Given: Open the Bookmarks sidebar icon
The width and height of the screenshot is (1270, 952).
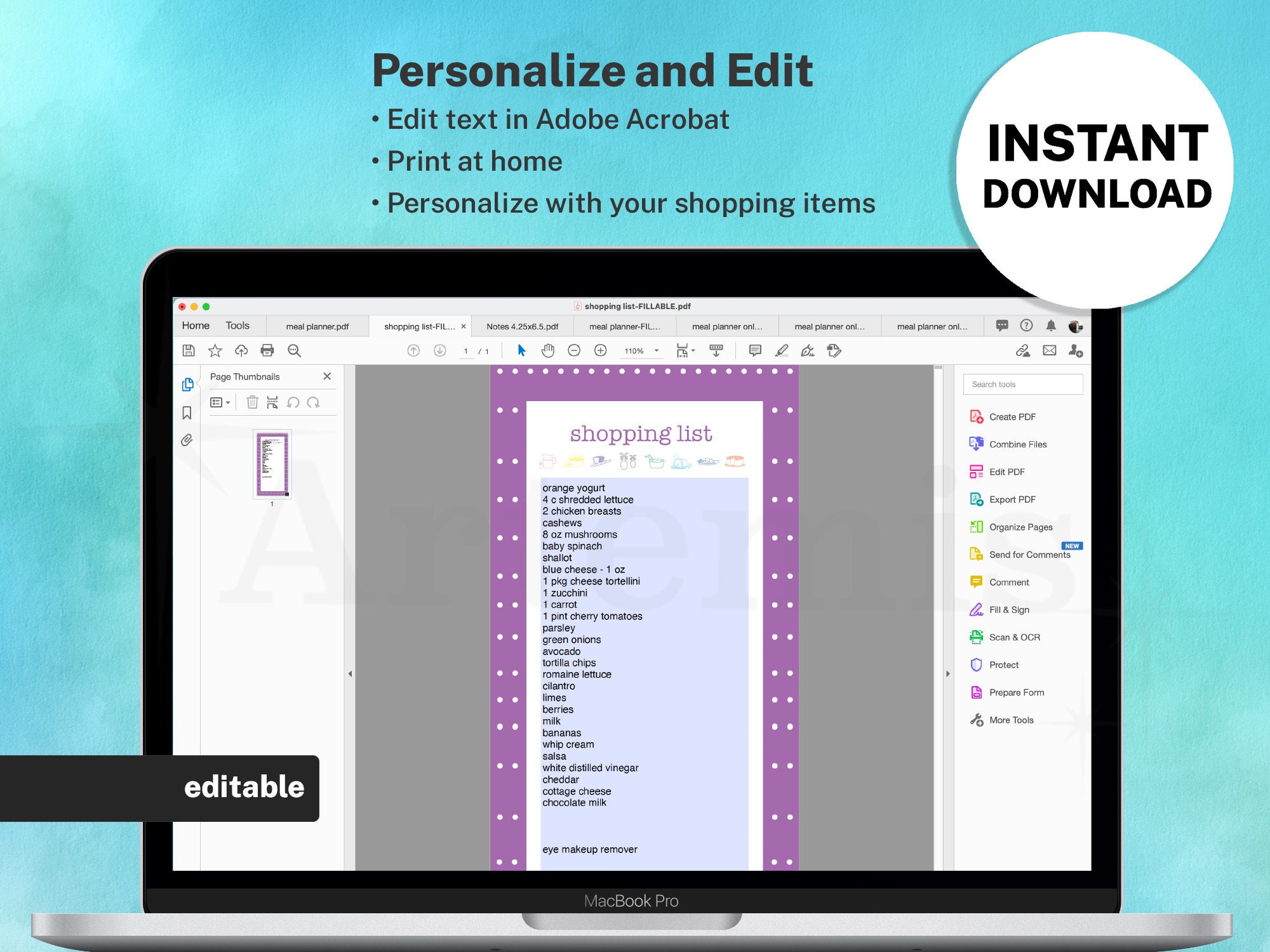Looking at the screenshot, I should click(187, 413).
